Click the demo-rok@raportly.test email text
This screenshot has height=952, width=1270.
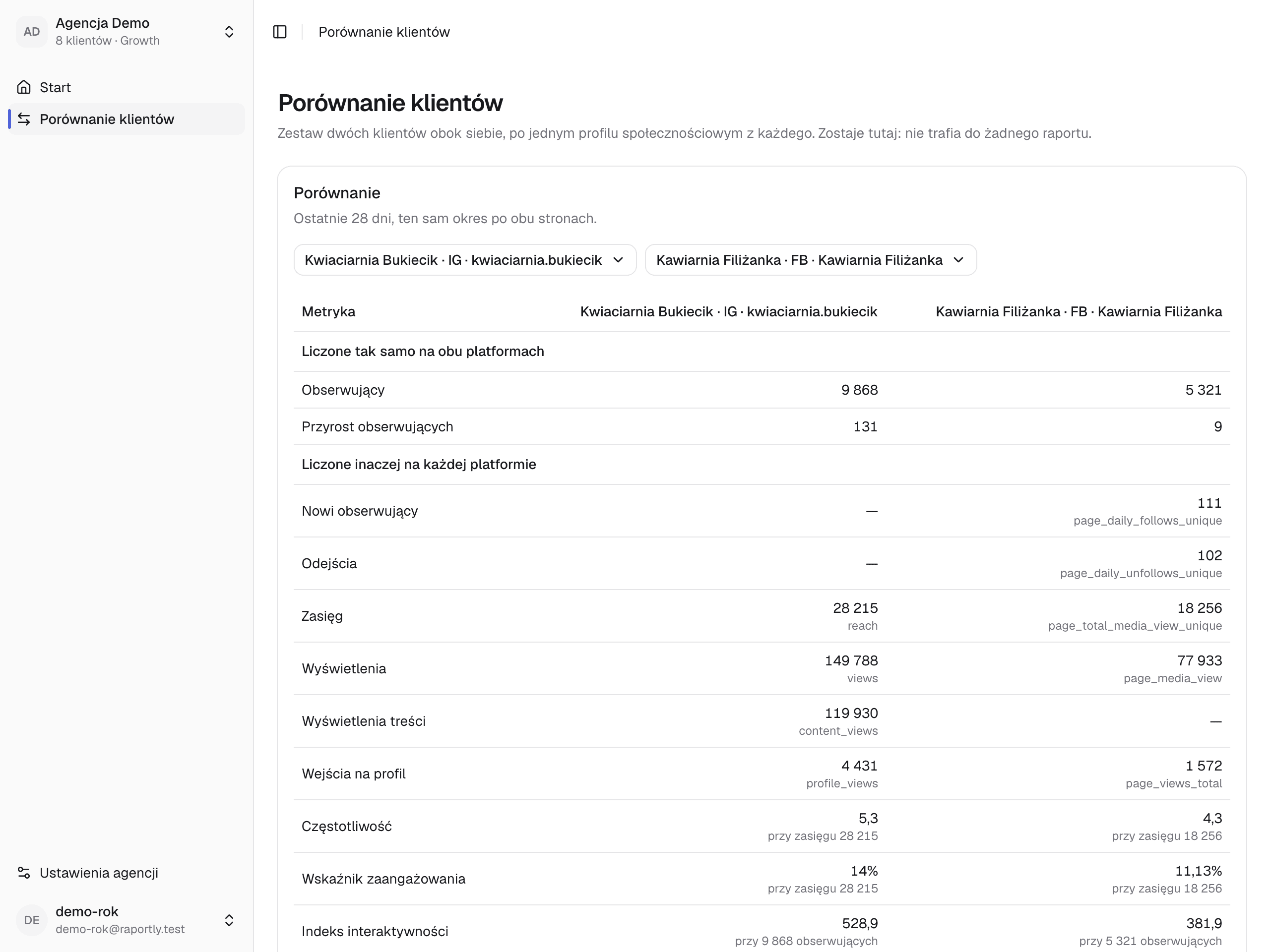point(120,929)
